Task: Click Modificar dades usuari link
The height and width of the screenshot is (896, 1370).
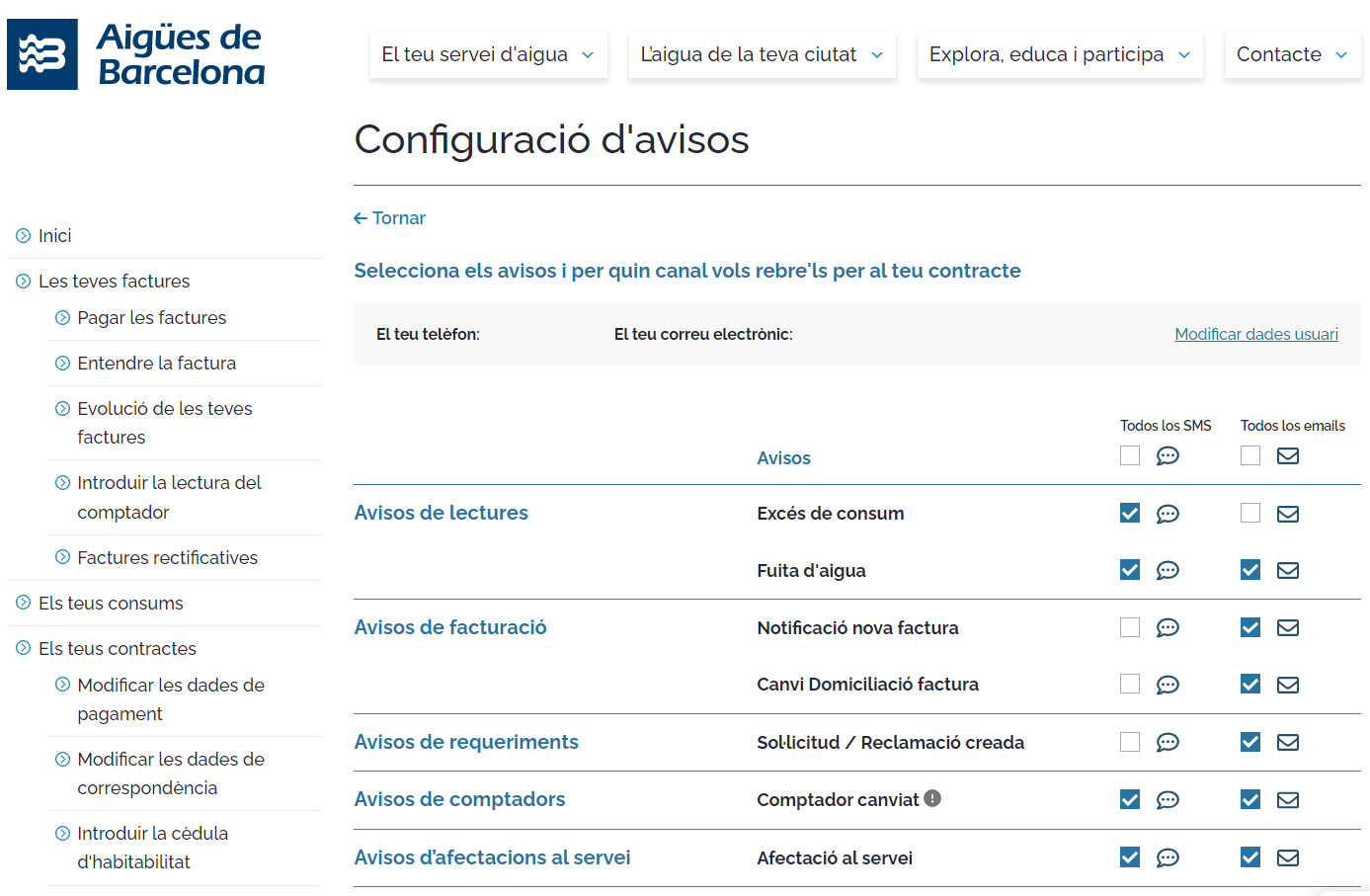Action: 1256,334
